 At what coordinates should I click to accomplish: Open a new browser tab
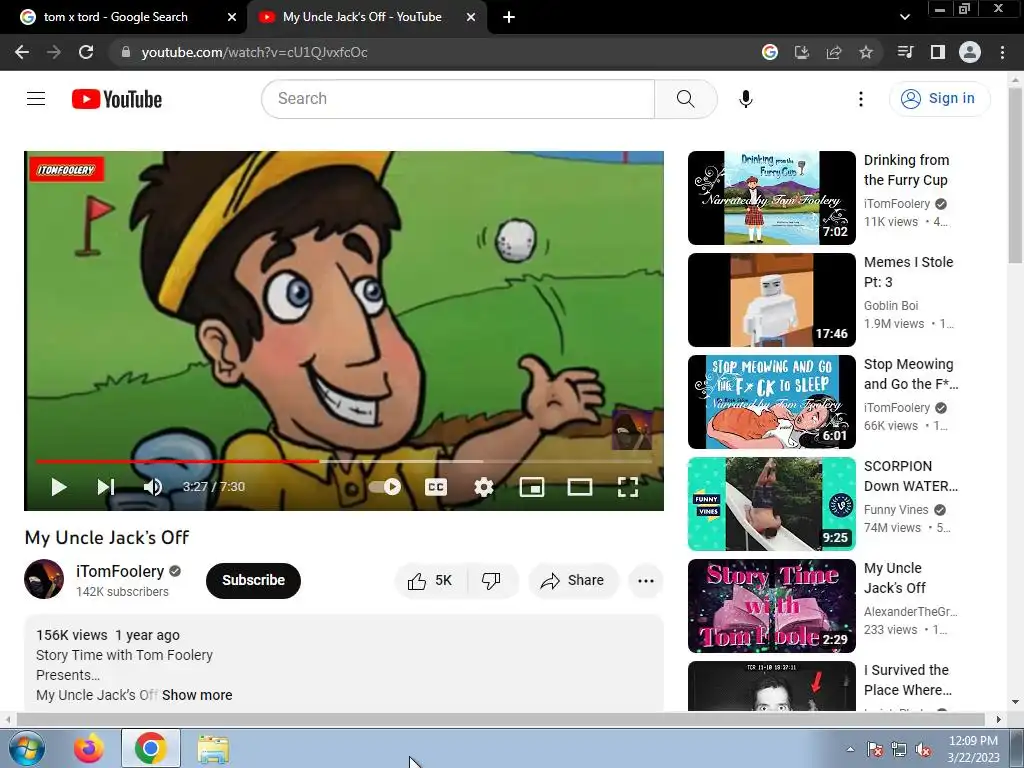pyautogui.click(x=509, y=18)
